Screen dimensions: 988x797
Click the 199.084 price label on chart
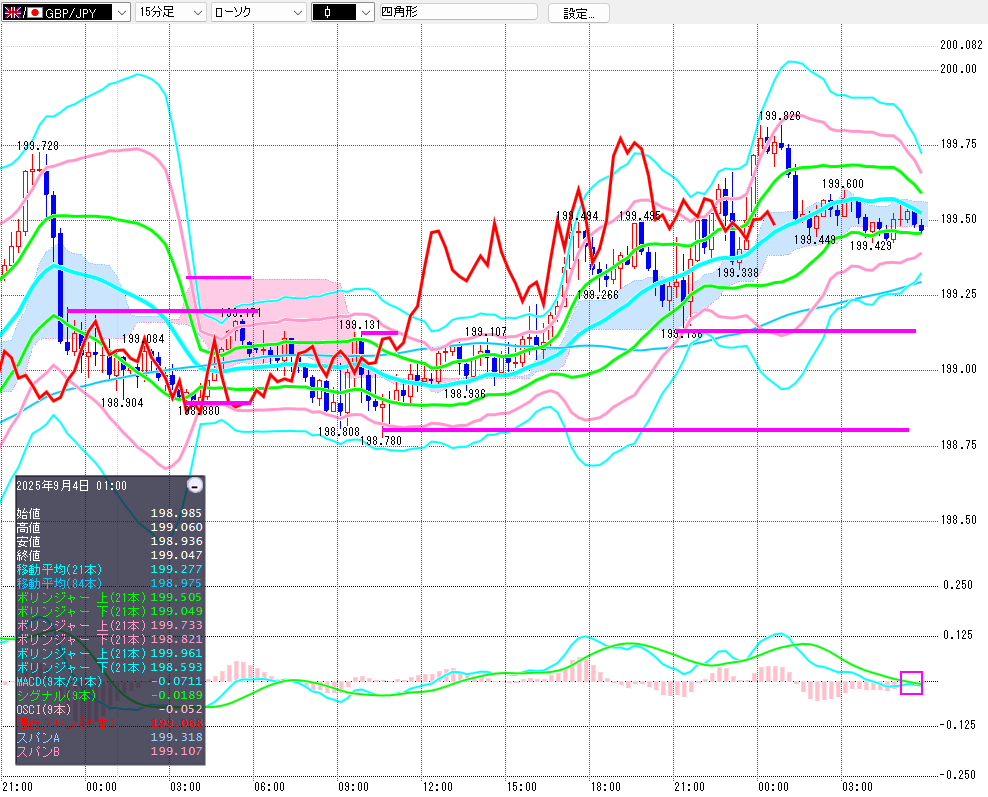tap(143, 339)
